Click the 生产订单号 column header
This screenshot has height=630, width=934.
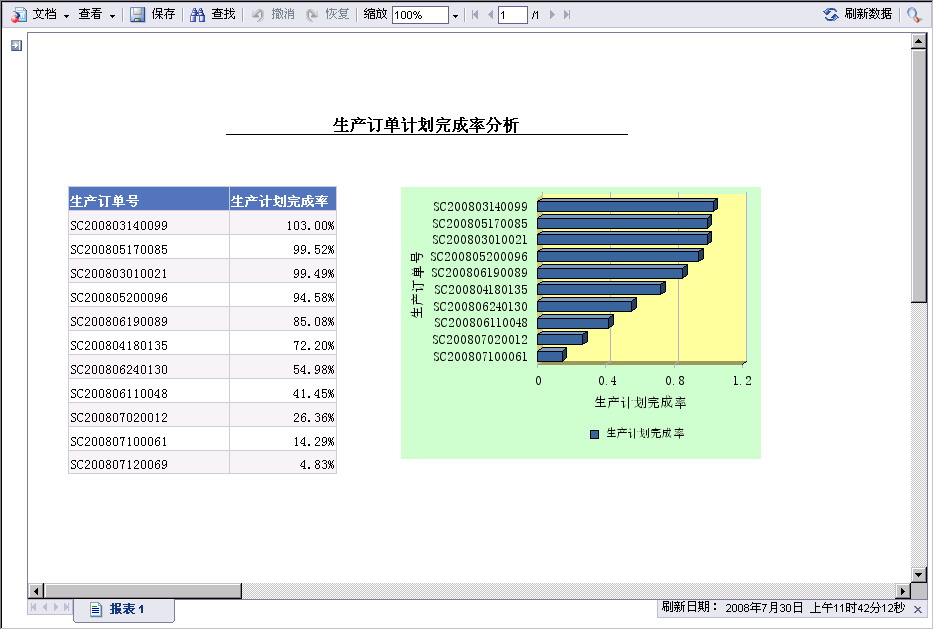pos(148,200)
